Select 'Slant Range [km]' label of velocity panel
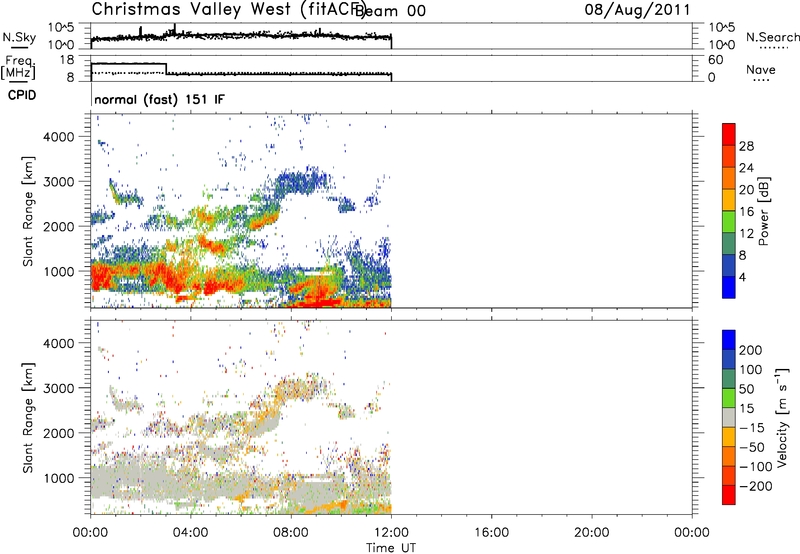The width and height of the screenshot is (800, 554). (x=28, y=418)
